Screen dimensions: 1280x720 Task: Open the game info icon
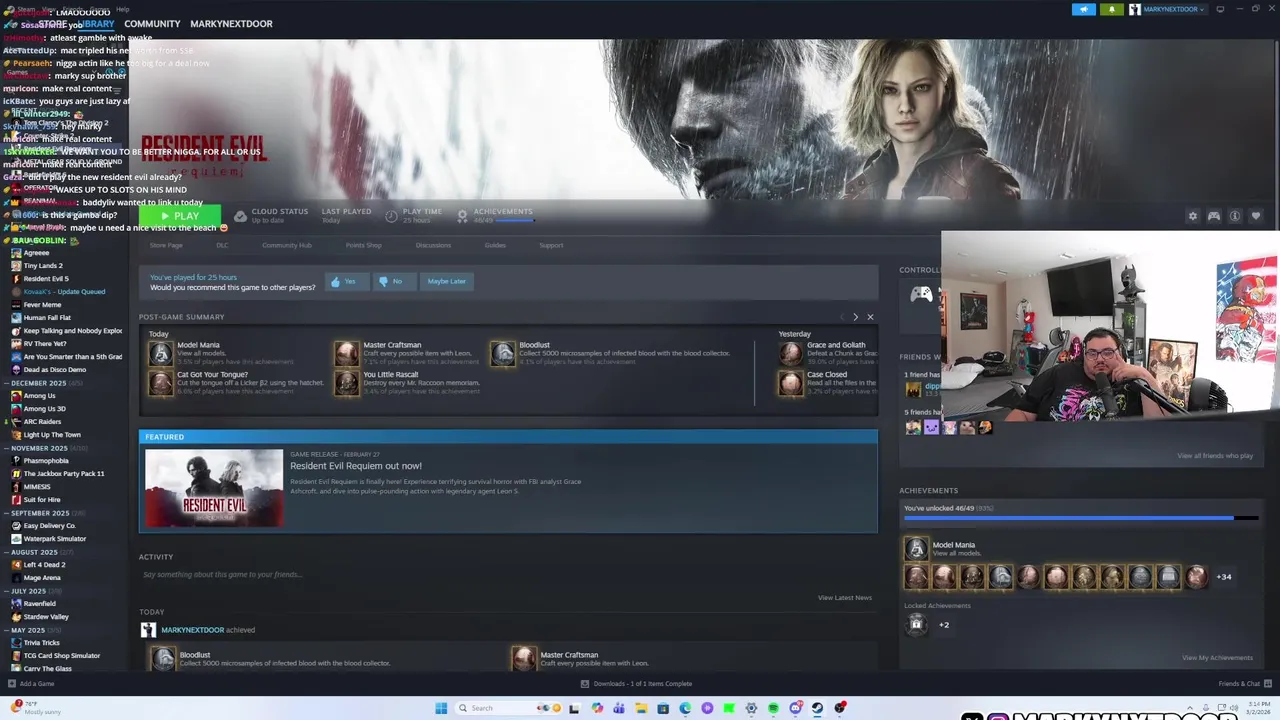pos(1235,216)
